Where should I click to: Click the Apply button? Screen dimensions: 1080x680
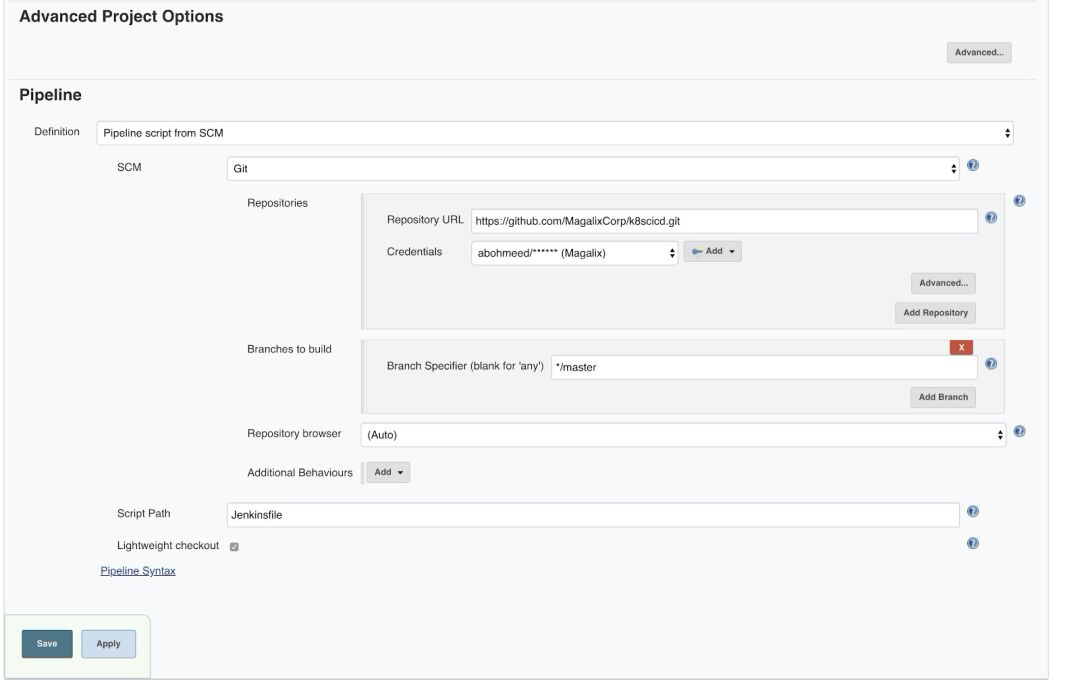[x=108, y=644]
